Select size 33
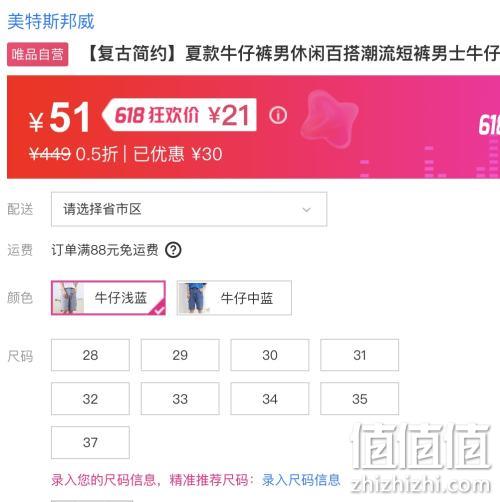This screenshot has width=500, height=502. point(180,399)
